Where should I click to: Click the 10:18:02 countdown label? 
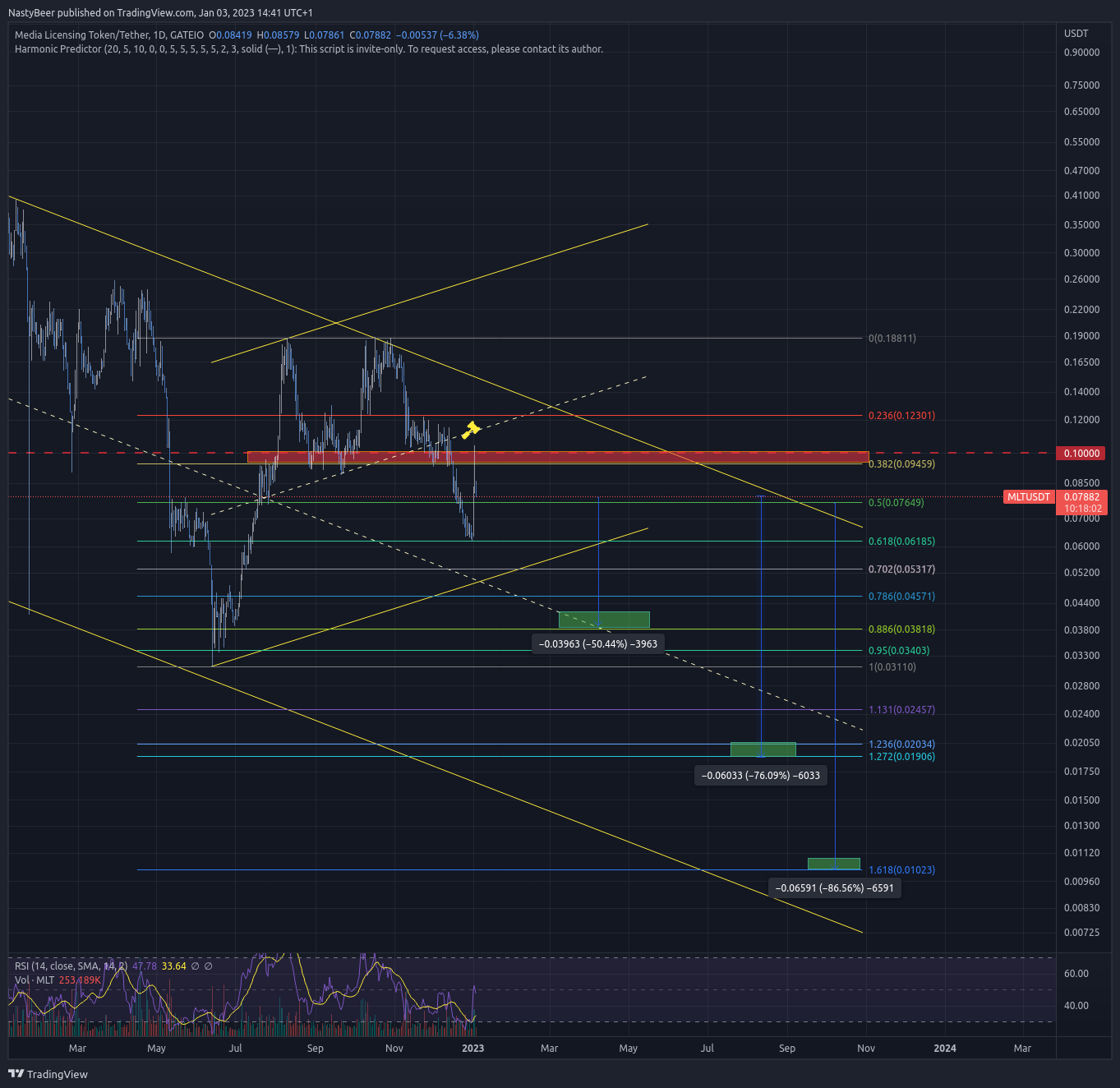pos(1081,509)
